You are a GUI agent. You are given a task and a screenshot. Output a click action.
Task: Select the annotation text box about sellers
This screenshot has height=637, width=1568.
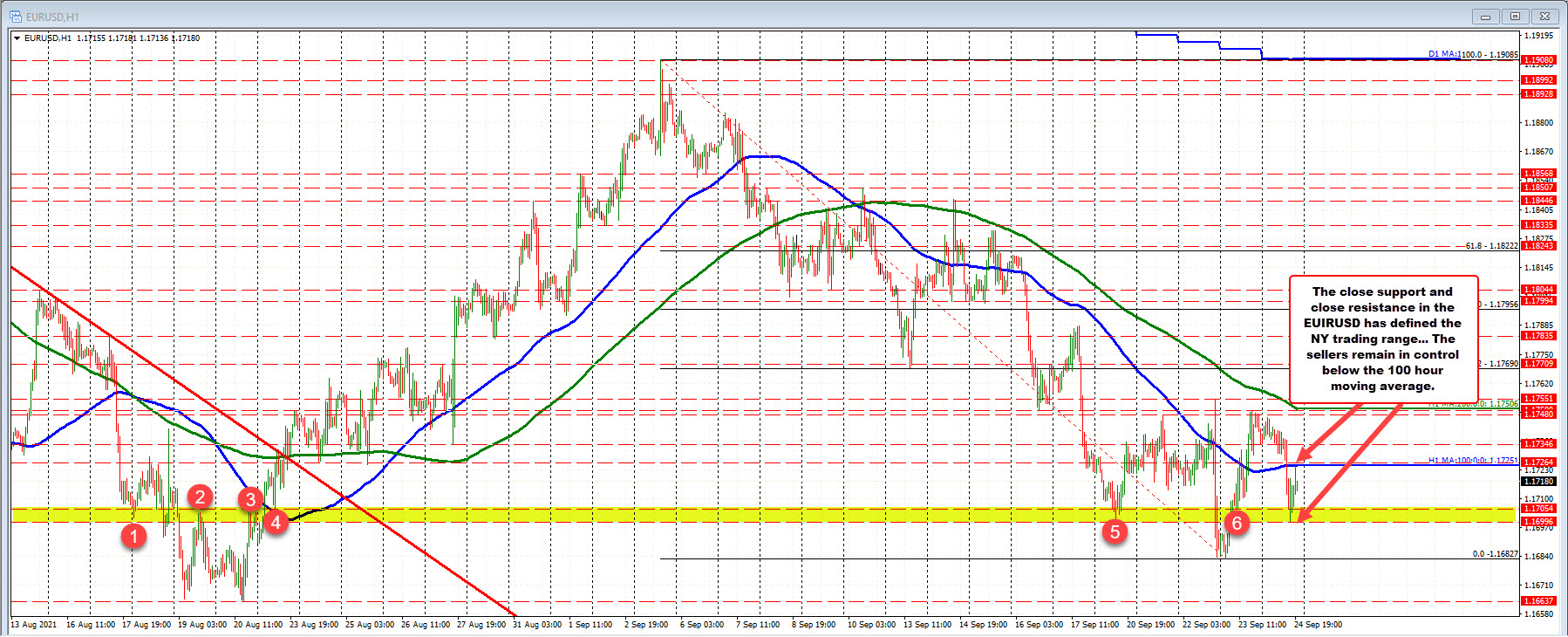[1382, 339]
